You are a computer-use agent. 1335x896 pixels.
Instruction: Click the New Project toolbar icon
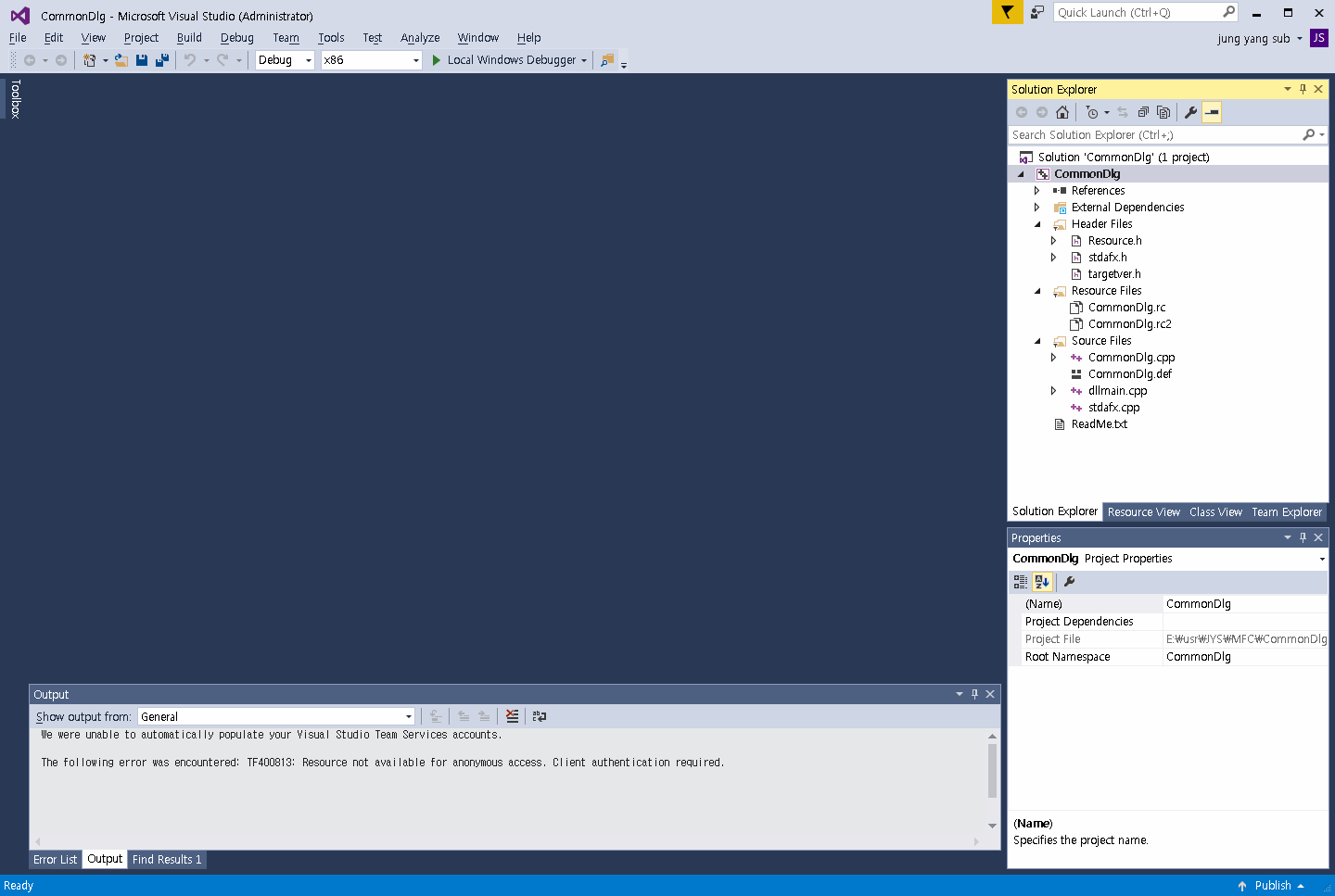[90, 60]
